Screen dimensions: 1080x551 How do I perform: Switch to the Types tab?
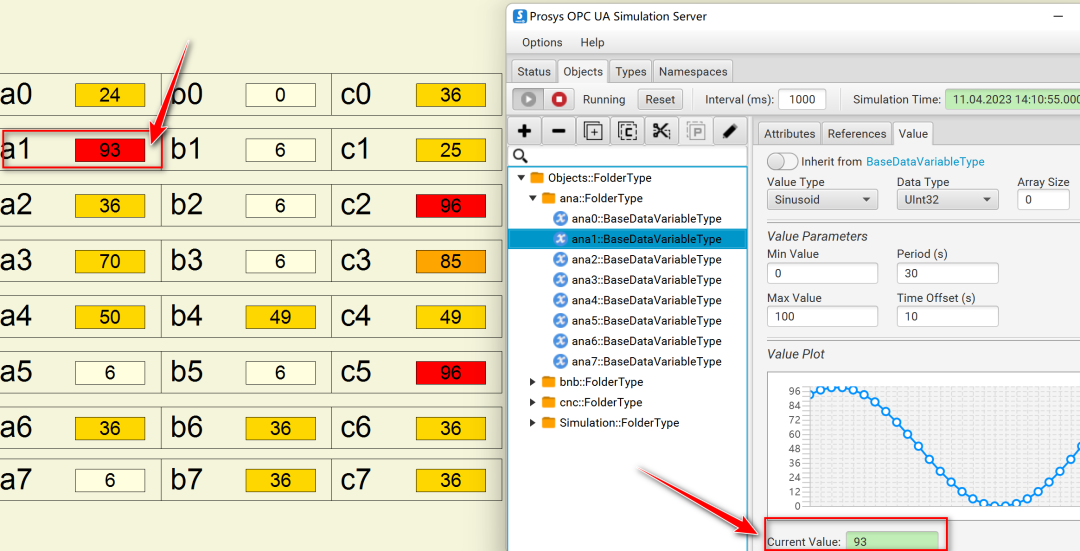click(x=631, y=72)
